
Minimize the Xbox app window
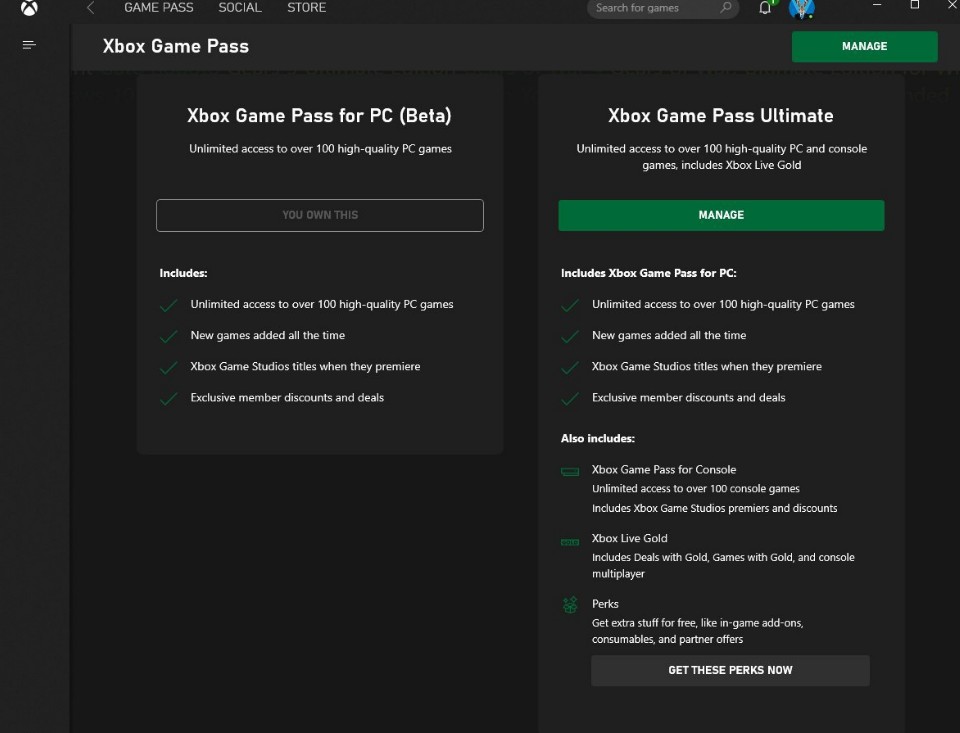click(x=876, y=5)
